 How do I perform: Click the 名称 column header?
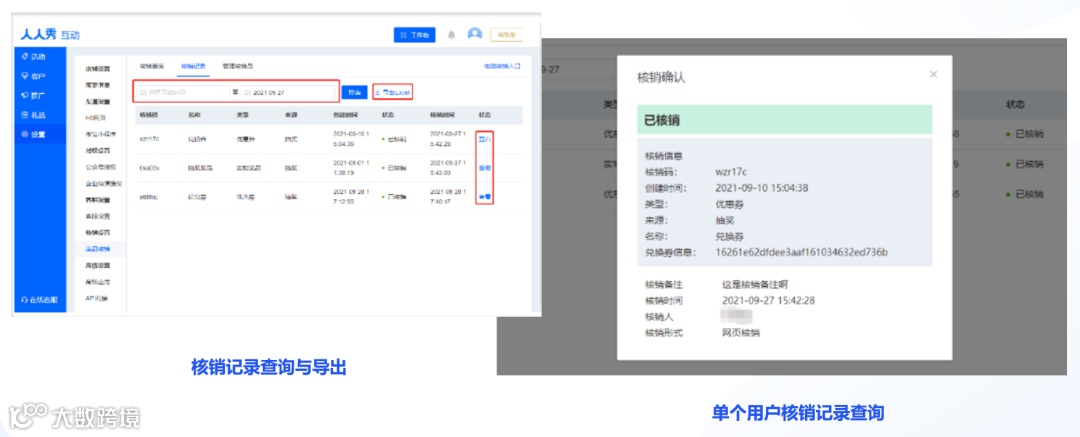coord(194,114)
